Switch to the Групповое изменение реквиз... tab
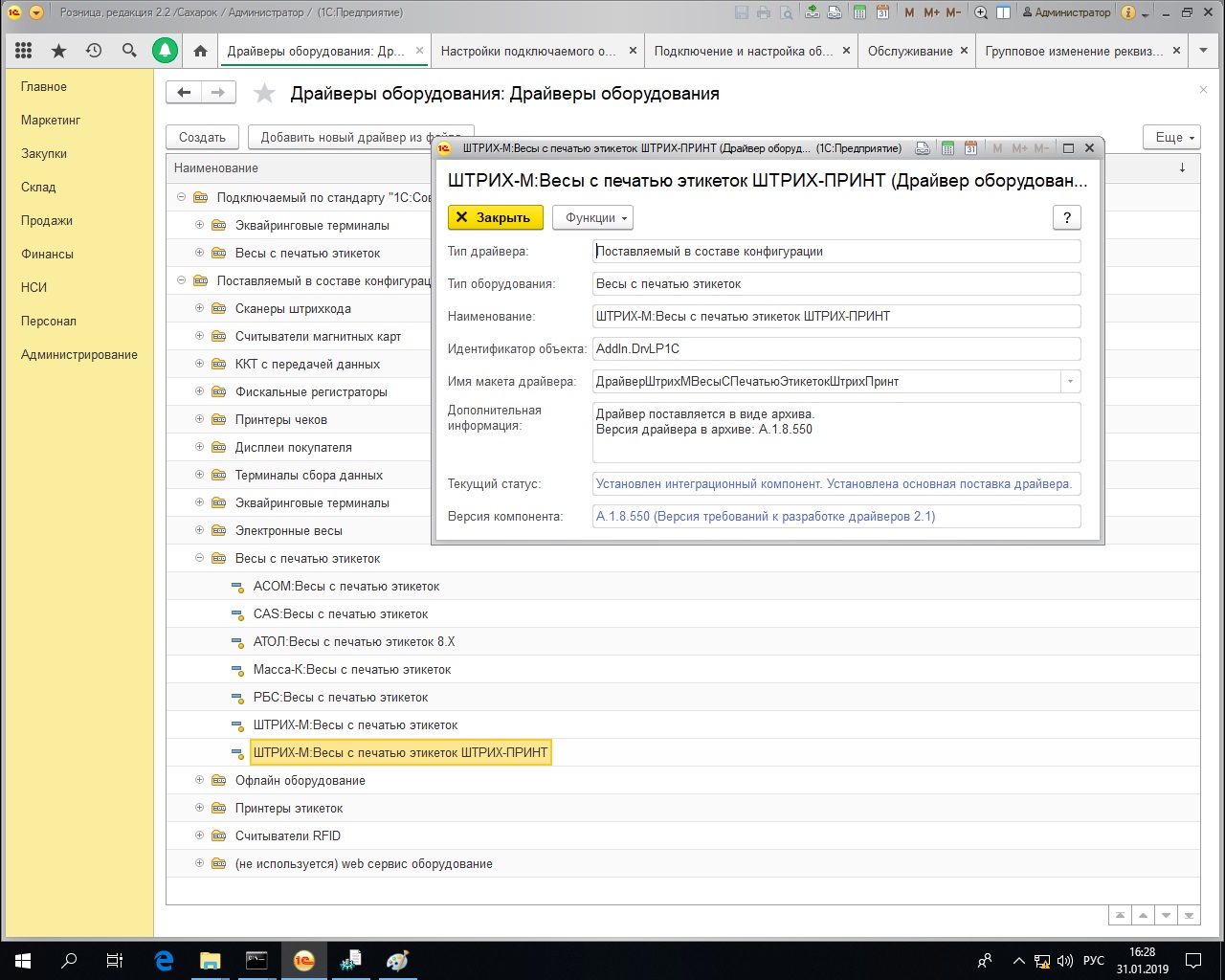The width and height of the screenshot is (1225, 980). pos(1075,51)
